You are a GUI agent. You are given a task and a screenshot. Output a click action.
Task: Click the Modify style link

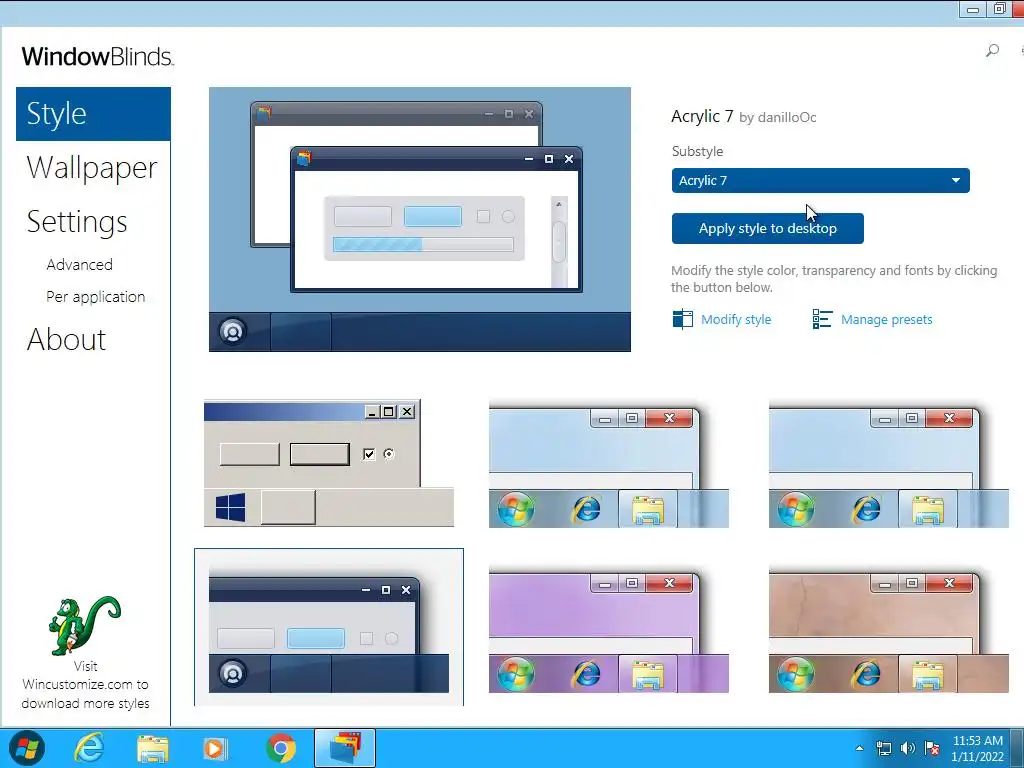pos(736,319)
